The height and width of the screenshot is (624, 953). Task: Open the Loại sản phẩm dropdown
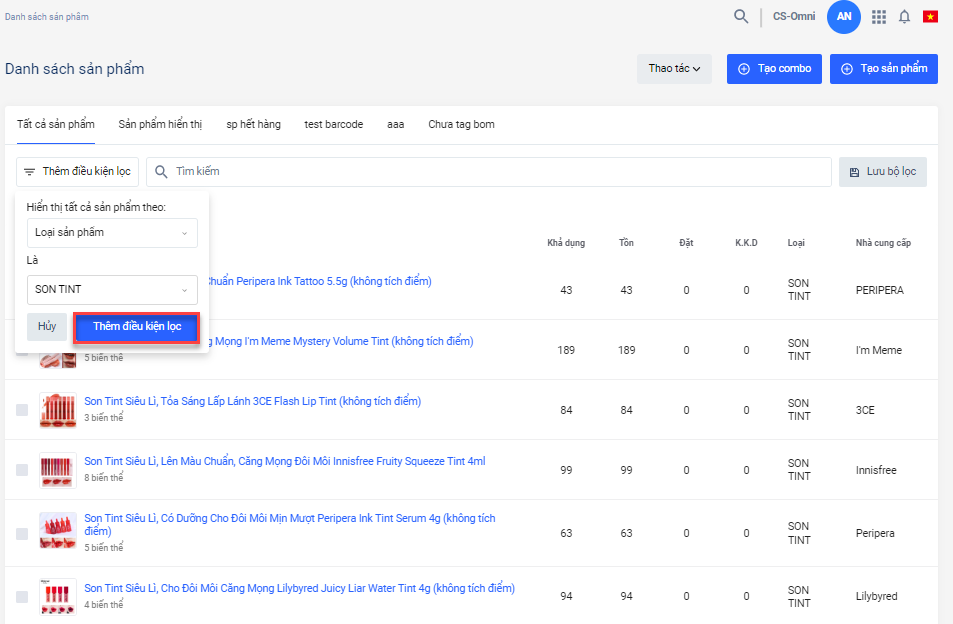pyautogui.click(x=111, y=233)
